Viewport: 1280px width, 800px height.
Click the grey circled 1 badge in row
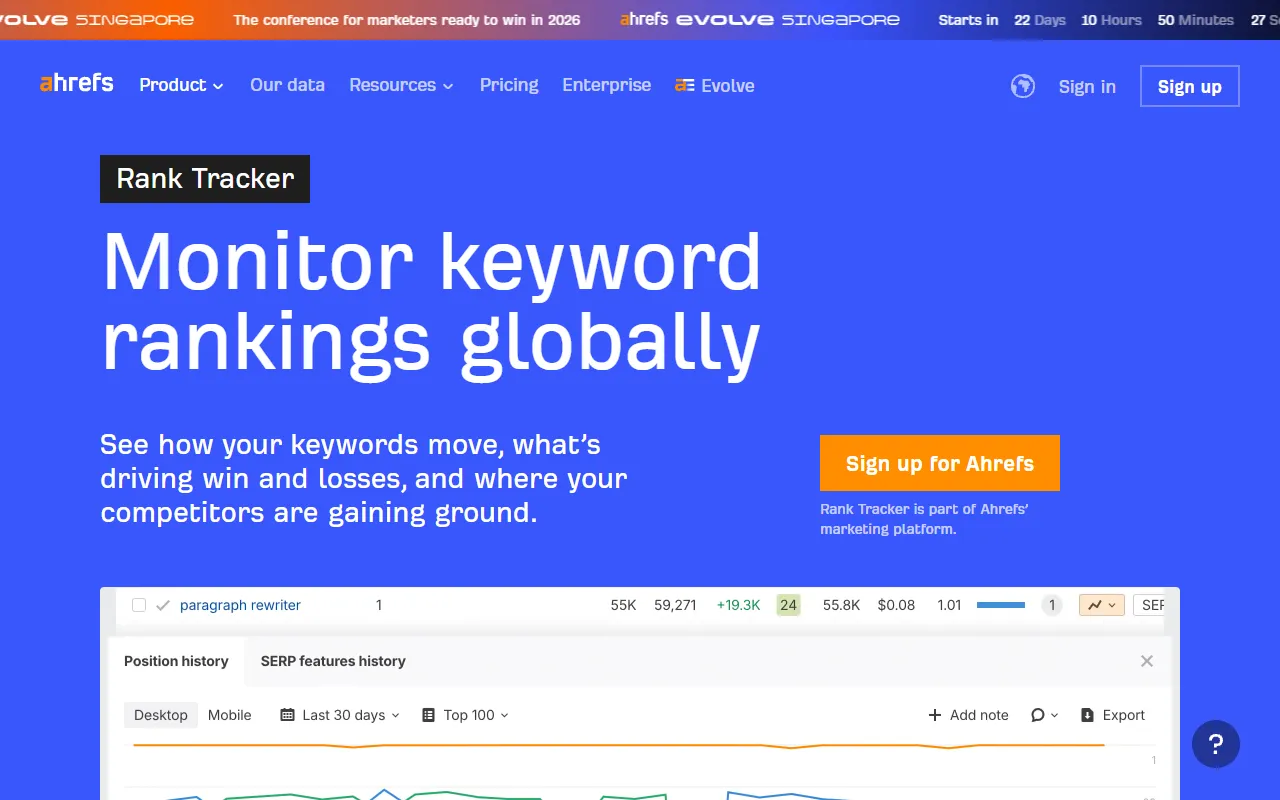coord(1051,605)
